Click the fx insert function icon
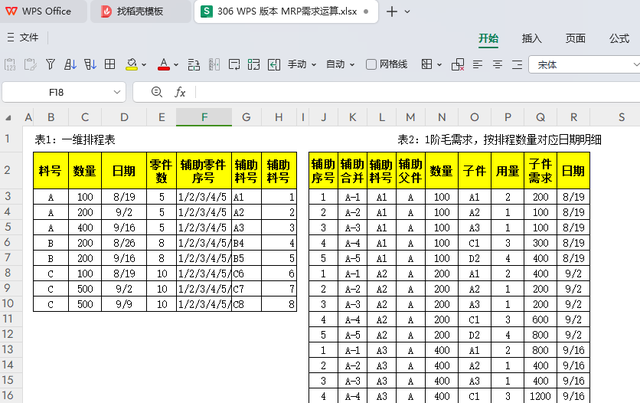The height and width of the screenshot is (403, 640). click(180, 92)
